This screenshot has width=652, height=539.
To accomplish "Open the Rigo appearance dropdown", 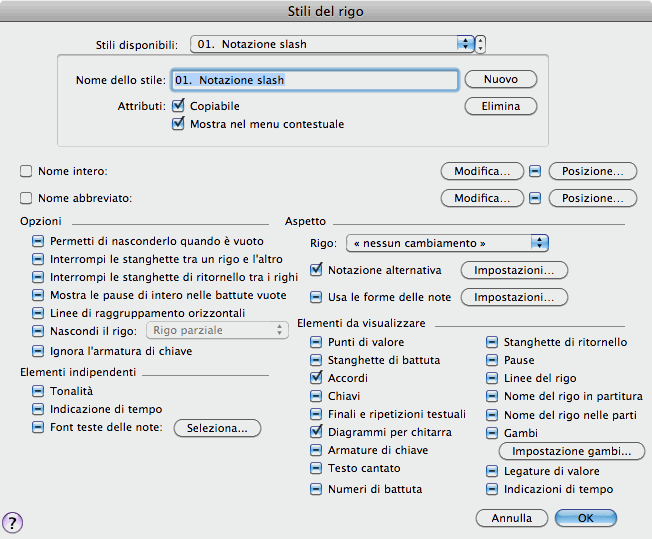I will [x=447, y=242].
